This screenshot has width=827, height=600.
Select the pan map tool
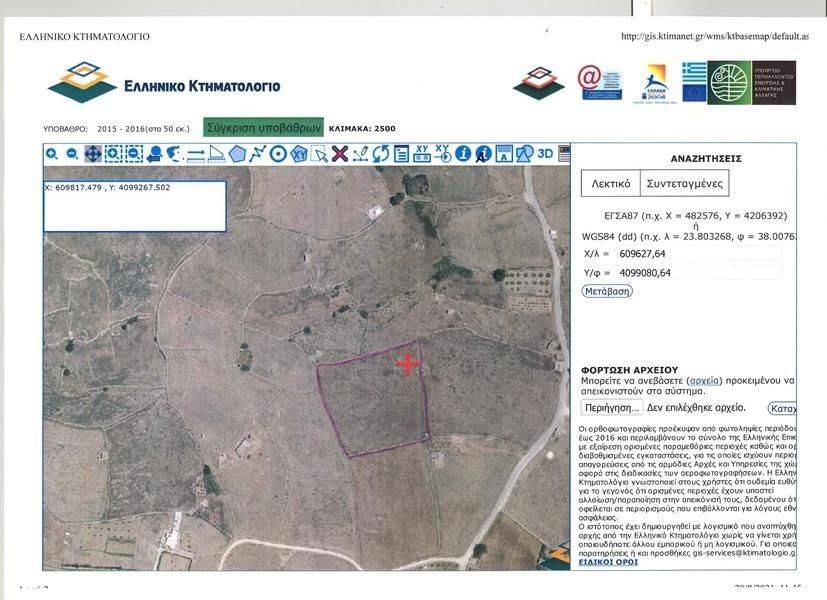[92, 154]
